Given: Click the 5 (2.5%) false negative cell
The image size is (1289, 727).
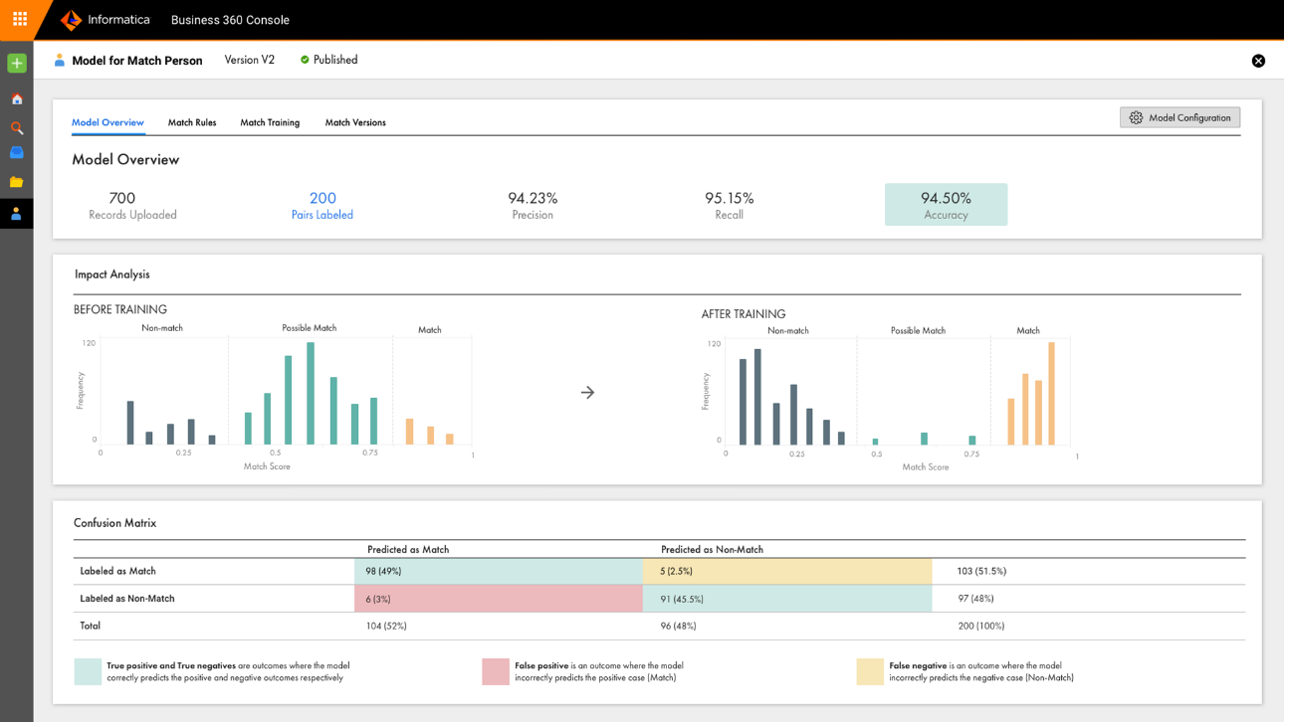Looking at the screenshot, I should click(x=787, y=571).
